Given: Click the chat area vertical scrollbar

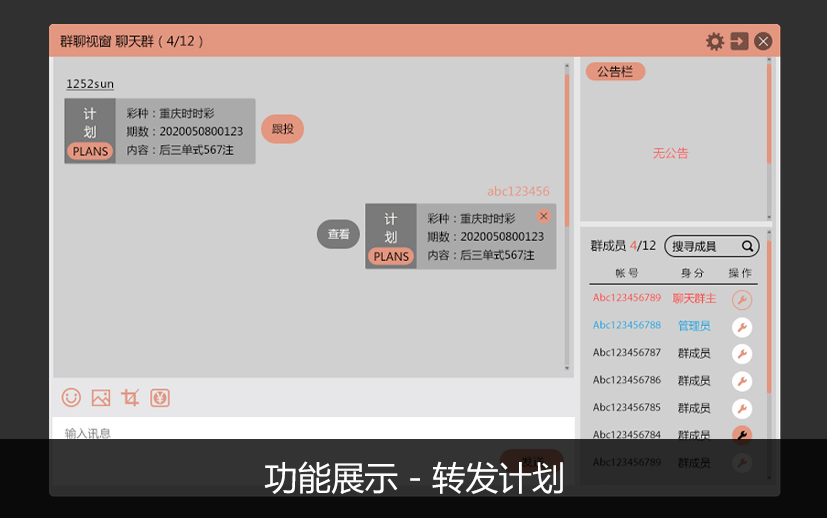Looking at the screenshot, I should point(567,150).
